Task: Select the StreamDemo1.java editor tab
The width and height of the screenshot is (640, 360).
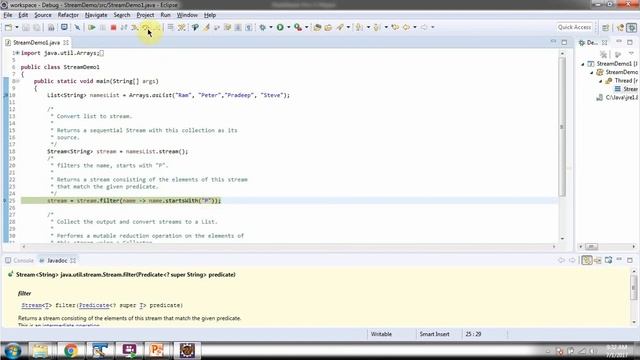Action: coord(36,42)
